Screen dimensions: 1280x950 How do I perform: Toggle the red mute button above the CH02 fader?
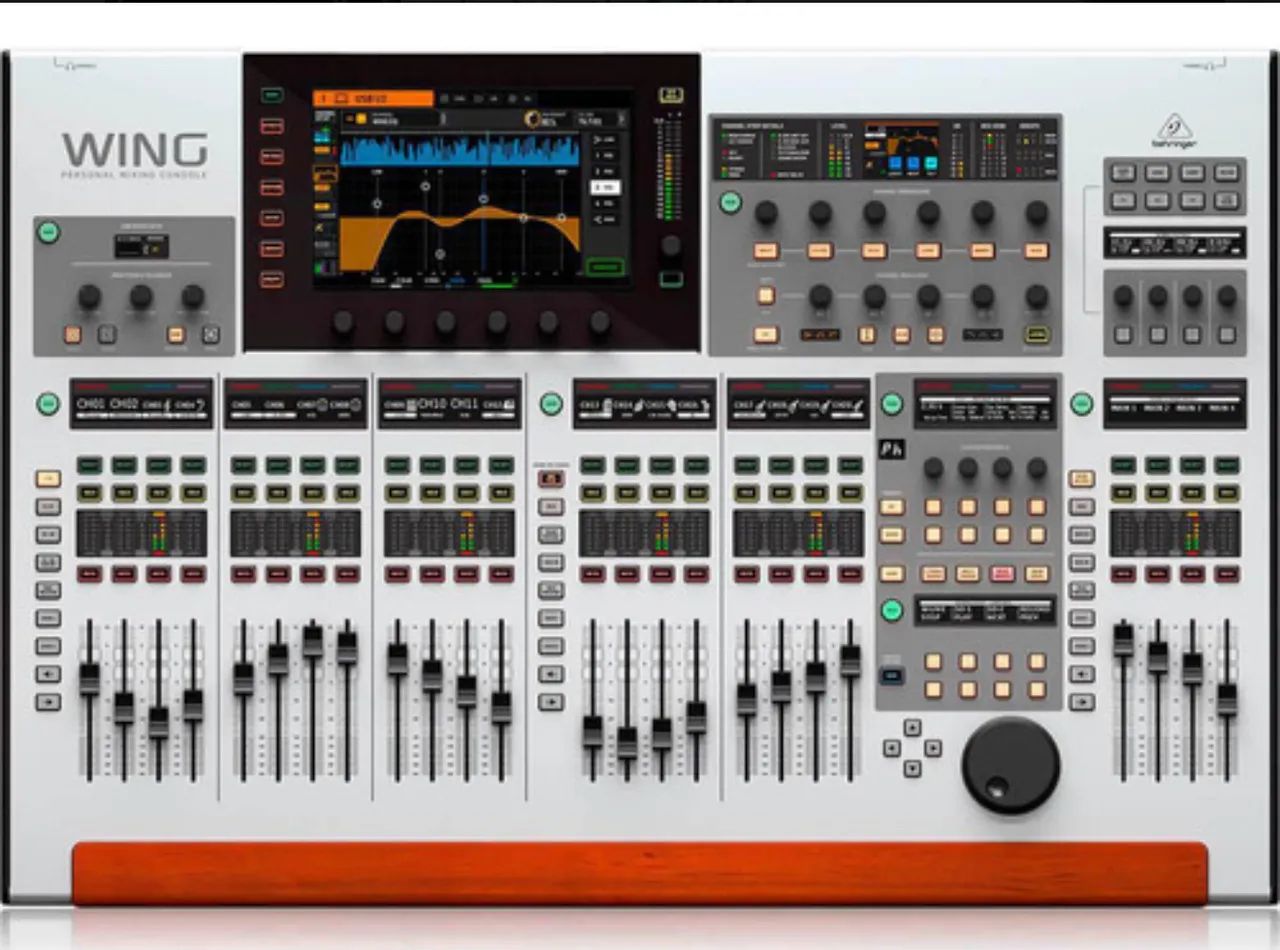[x=124, y=574]
